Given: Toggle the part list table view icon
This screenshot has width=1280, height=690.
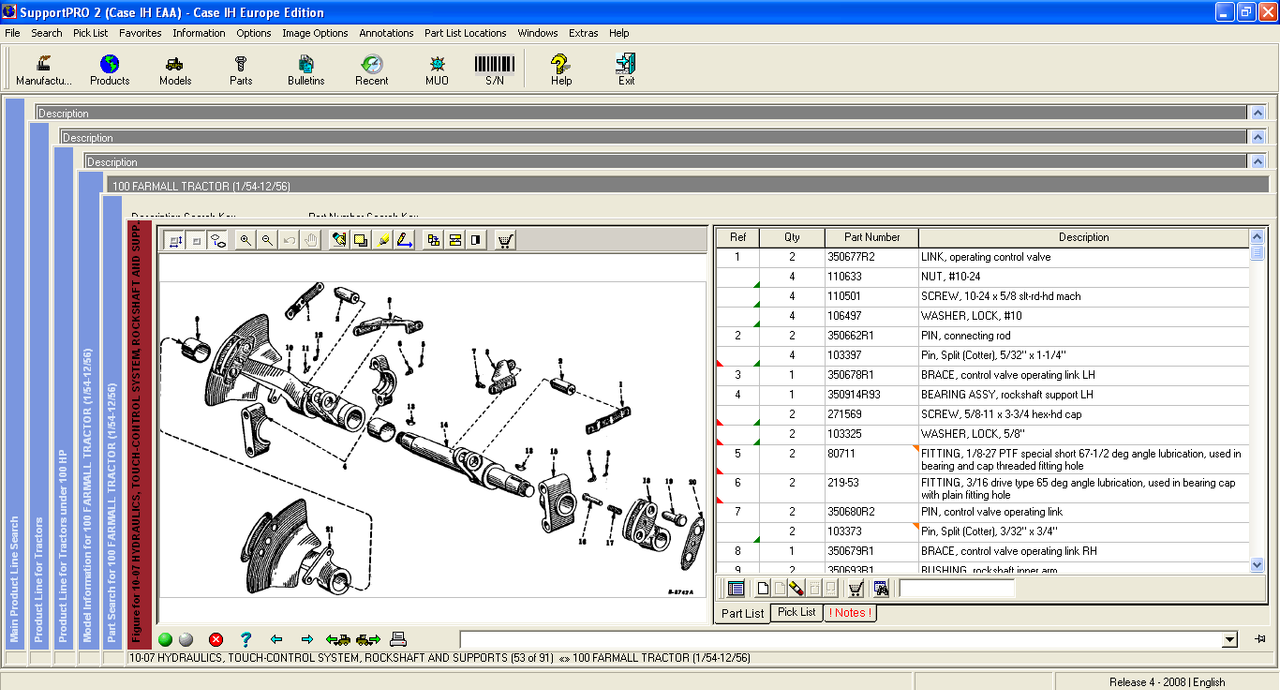Looking at the screenshot, I should click(736, 588).
